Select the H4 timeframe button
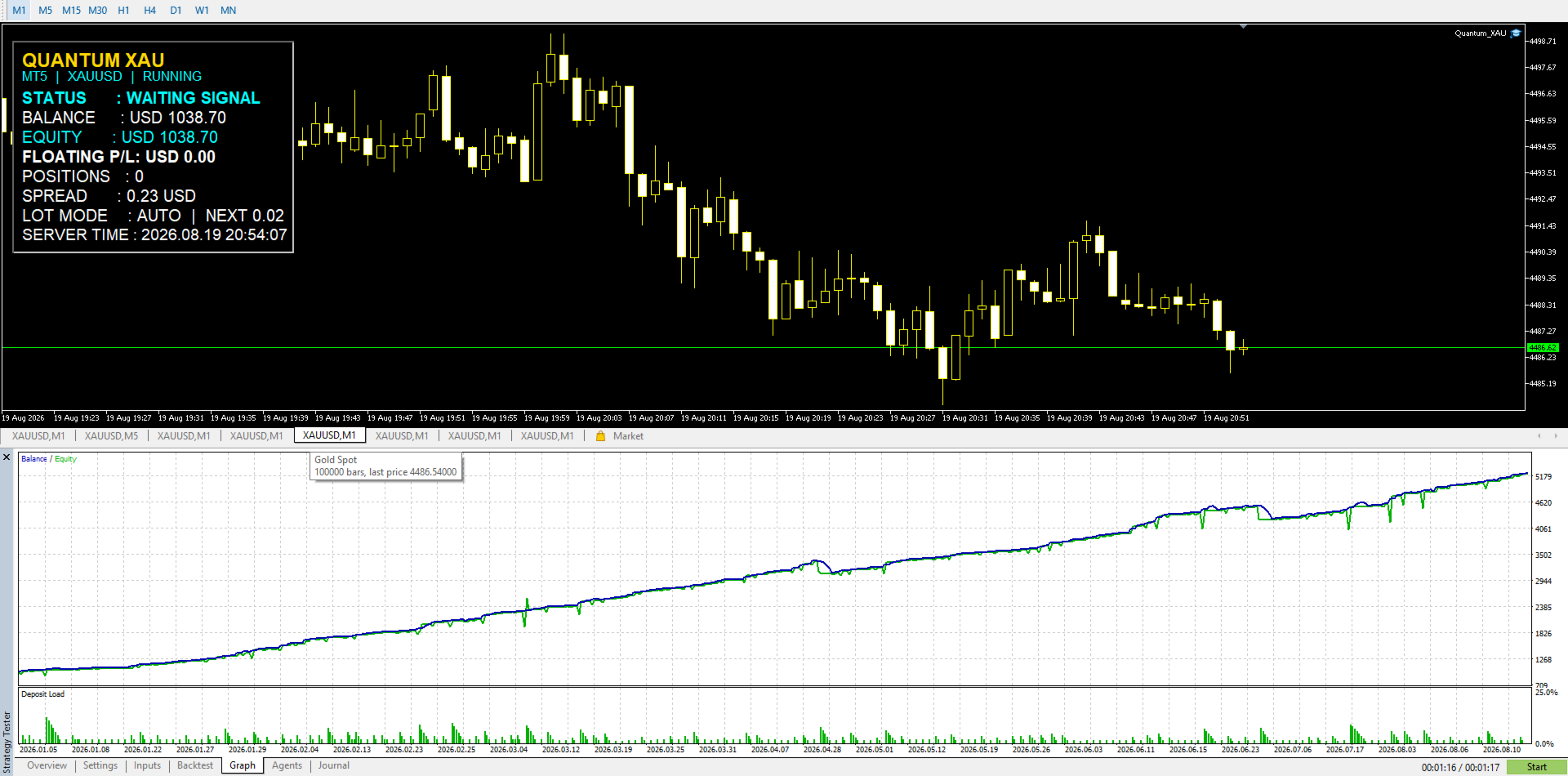The height and width of the screenshot is (776, 1568). (149, 11)
